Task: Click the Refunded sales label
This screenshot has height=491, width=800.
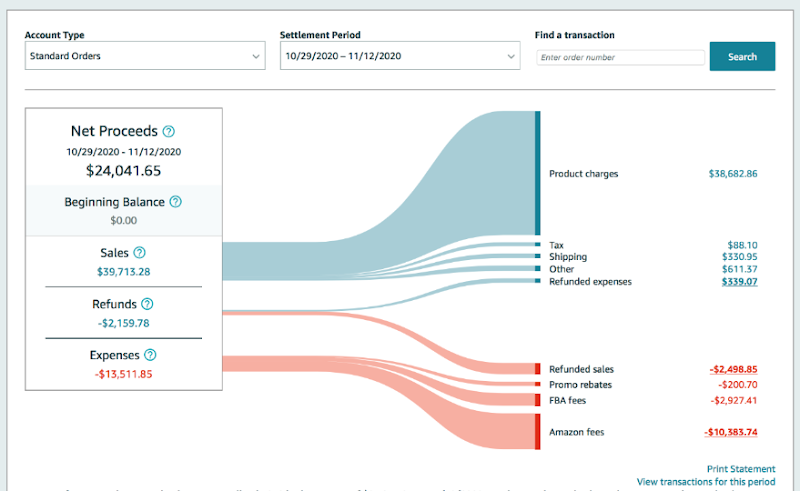Action: (x=581, y=369)
